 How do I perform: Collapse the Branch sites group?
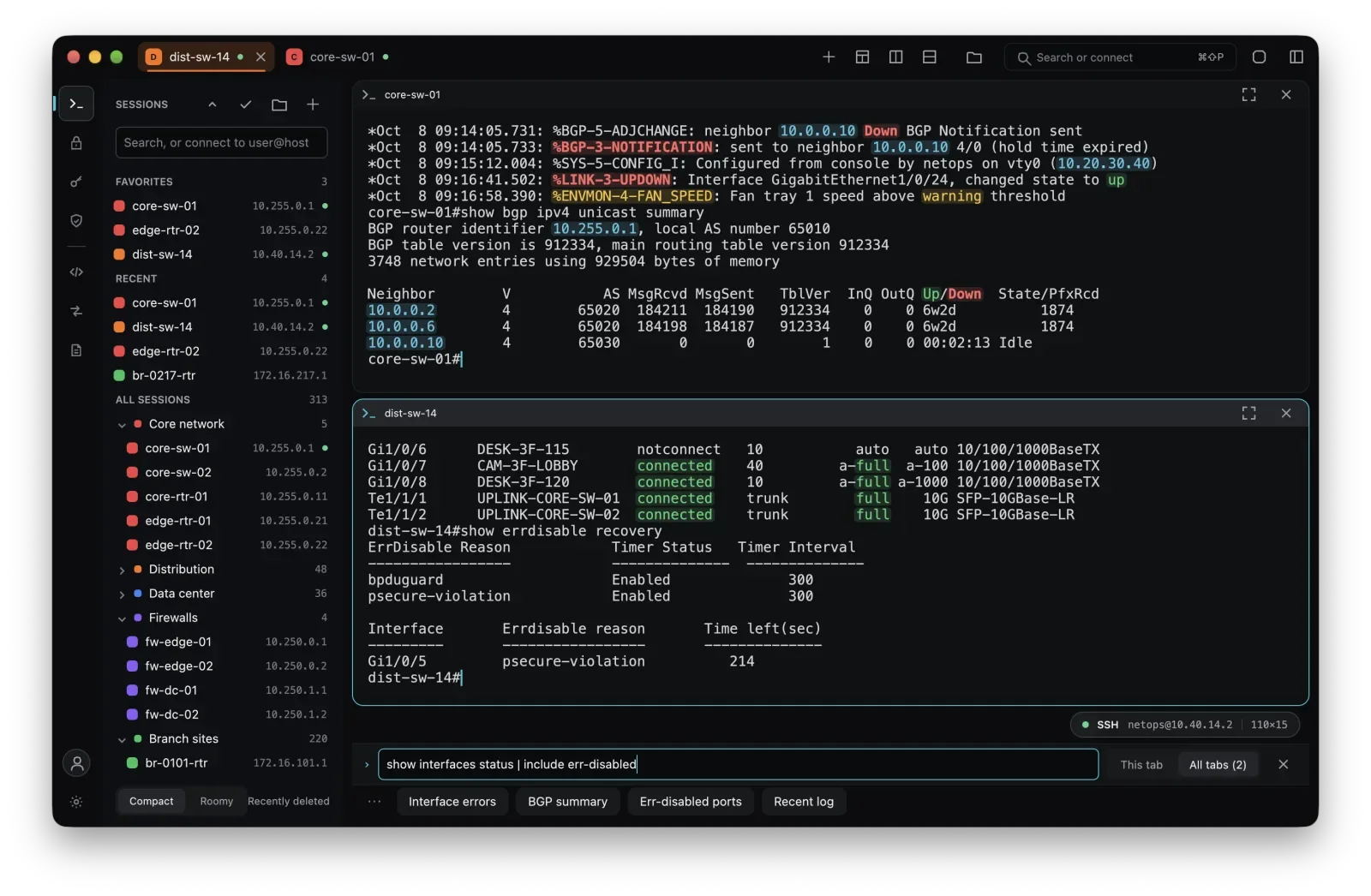[x=122, y=739]
